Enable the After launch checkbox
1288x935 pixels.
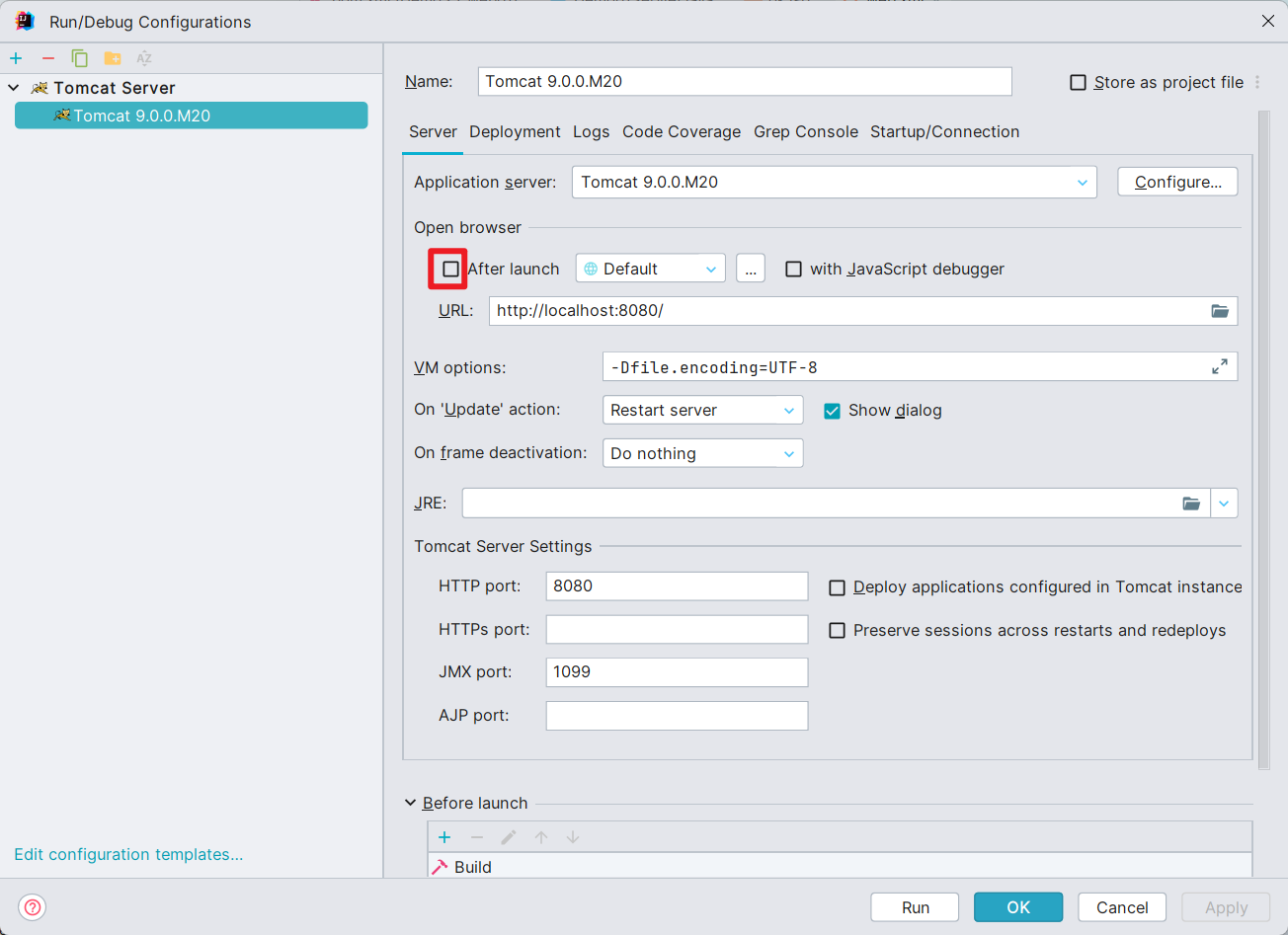tap(450, 269)
